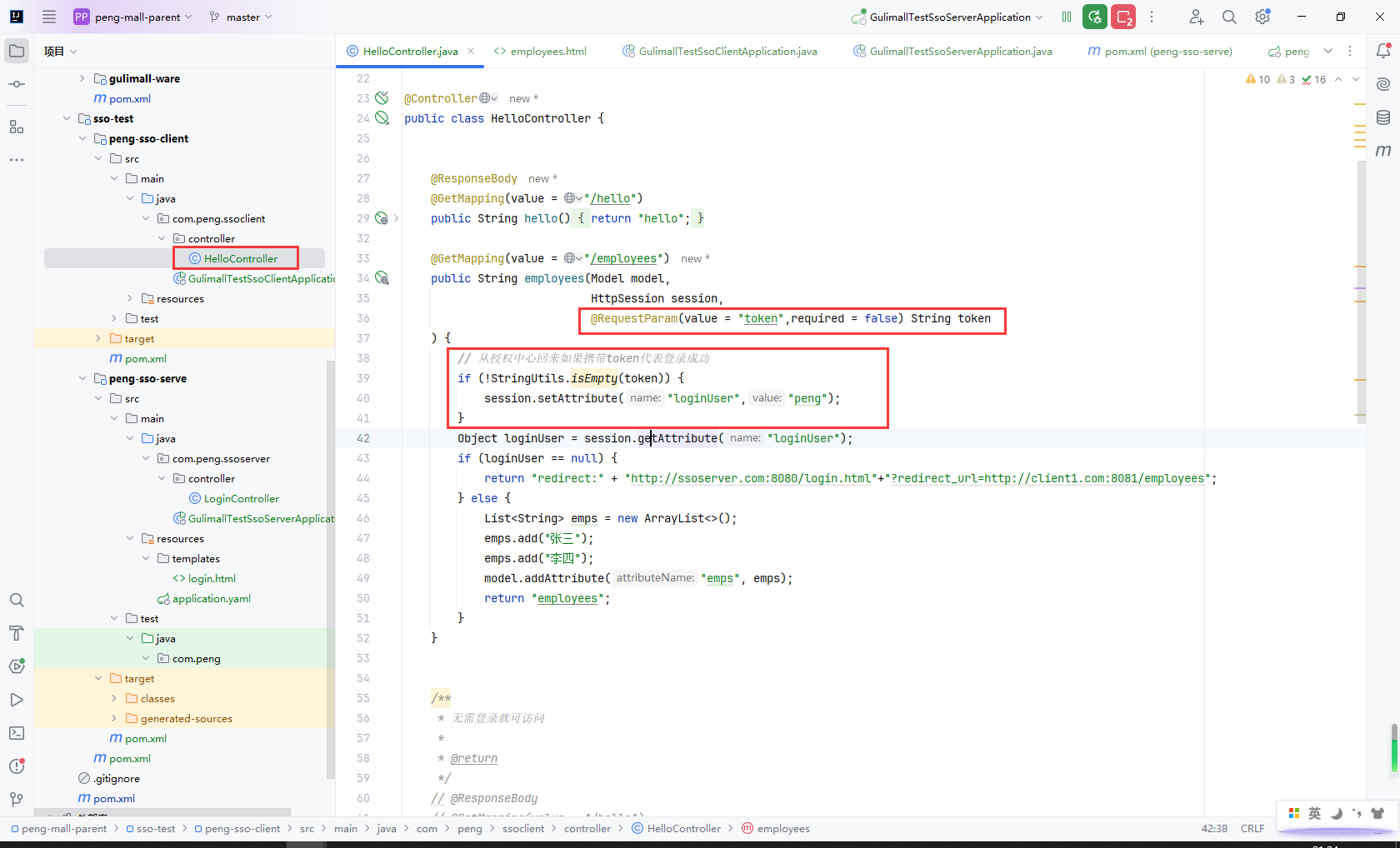
Task: Switch to GulimallTestSsoClientApplication.java tab
Action: point(720,51)
